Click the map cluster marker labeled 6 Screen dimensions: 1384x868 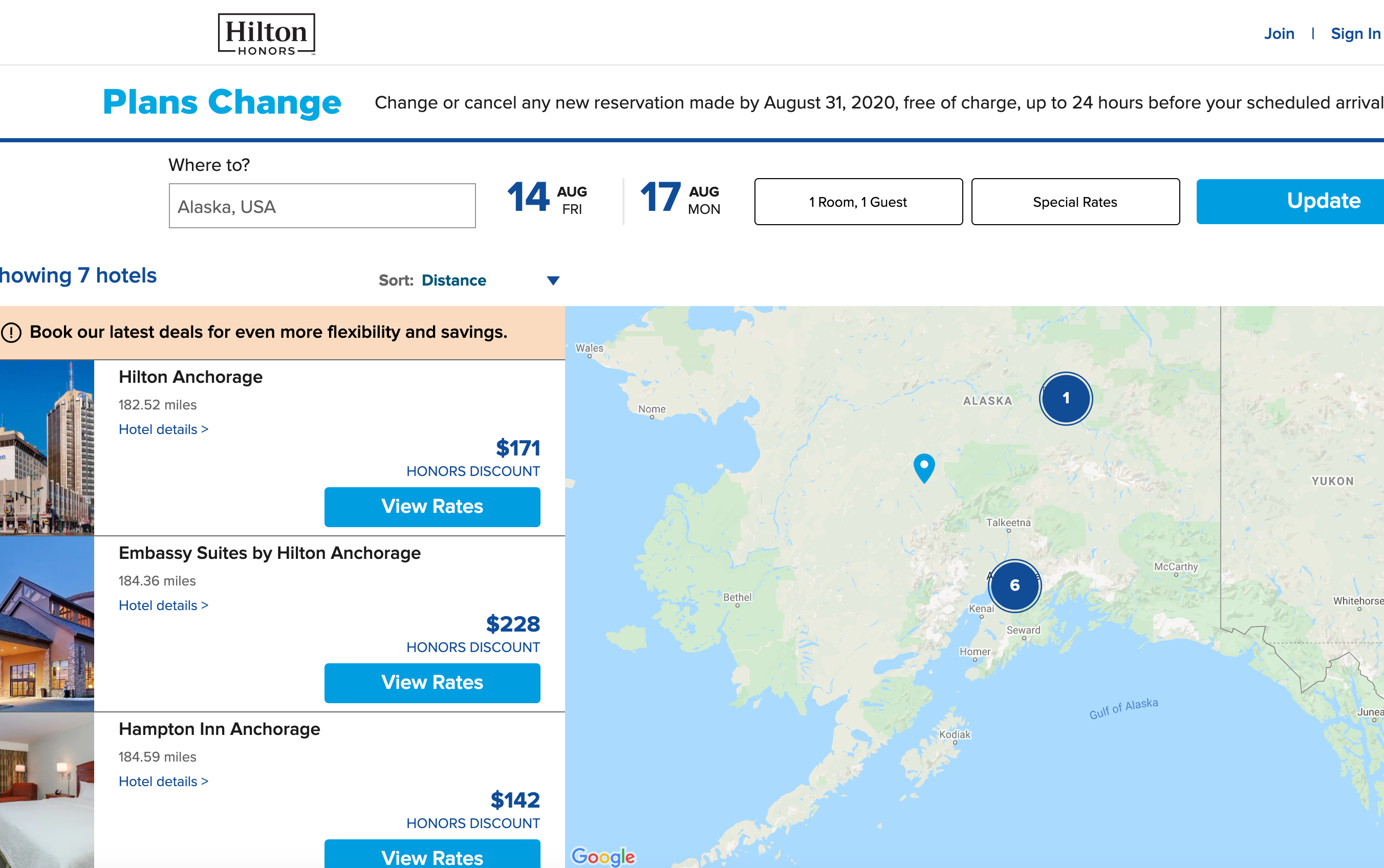pos(1014,585)
